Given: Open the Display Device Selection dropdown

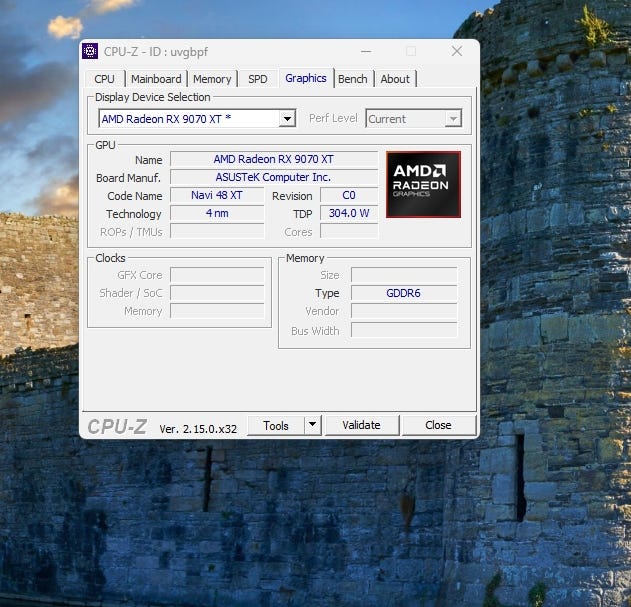Looking at the screenshot, I should pos(287,119).
